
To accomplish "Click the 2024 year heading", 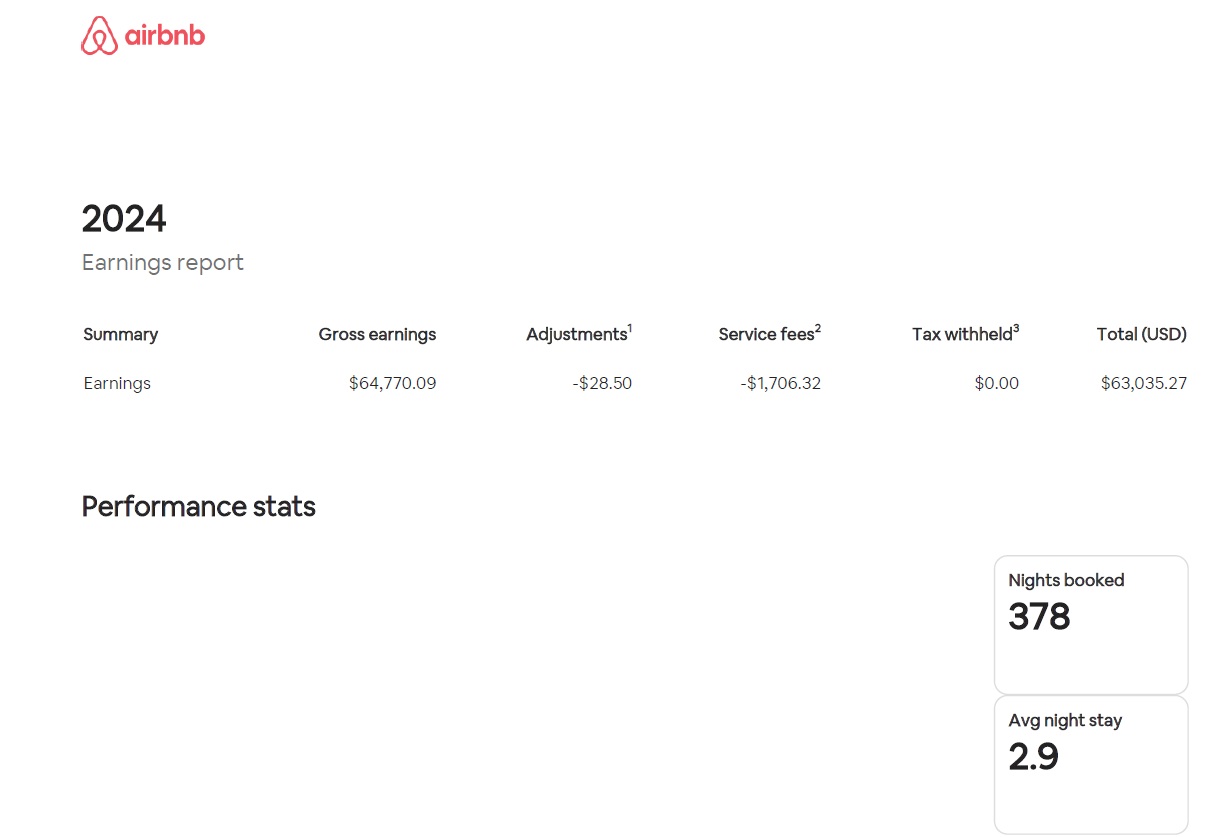I will point(124,219).
